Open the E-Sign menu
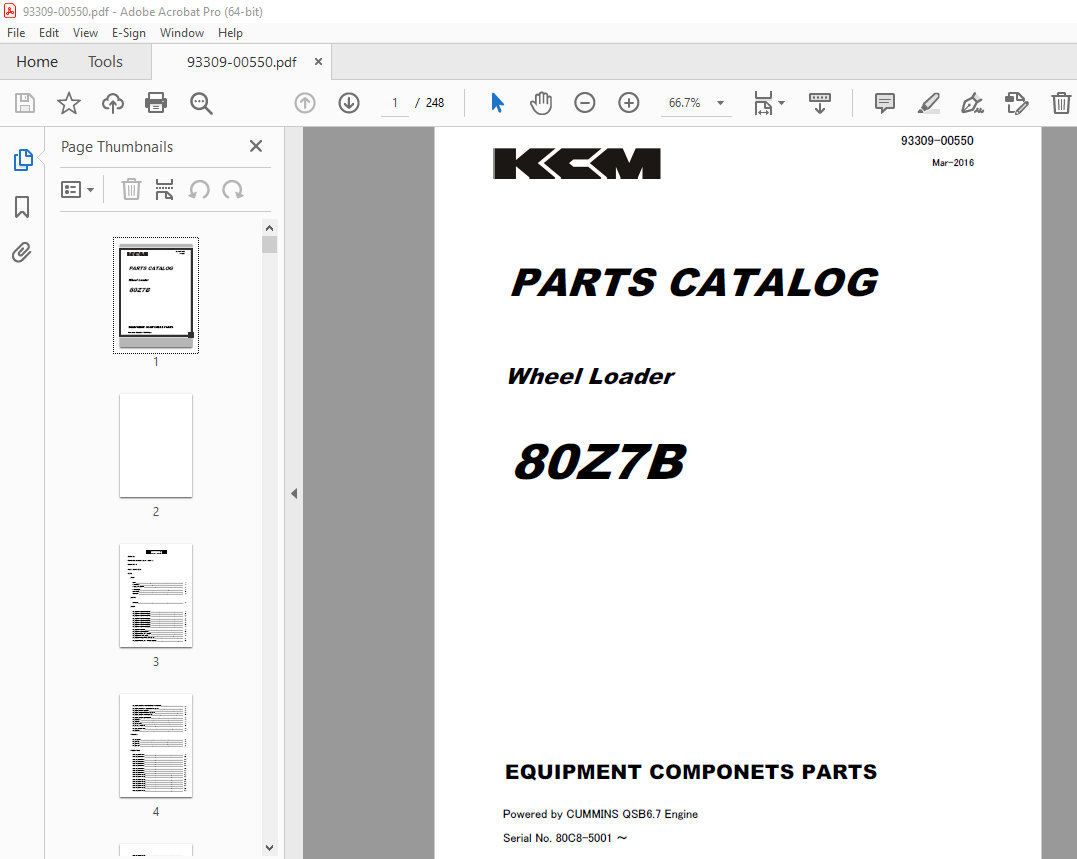1077x859 pixels. pos(128,33)
